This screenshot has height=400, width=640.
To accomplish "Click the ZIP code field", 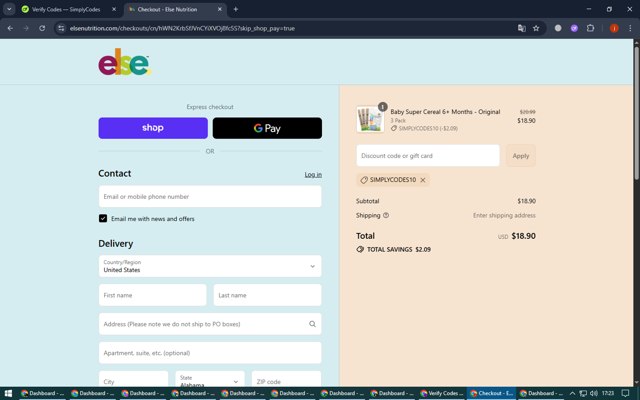I will [287, 379].
